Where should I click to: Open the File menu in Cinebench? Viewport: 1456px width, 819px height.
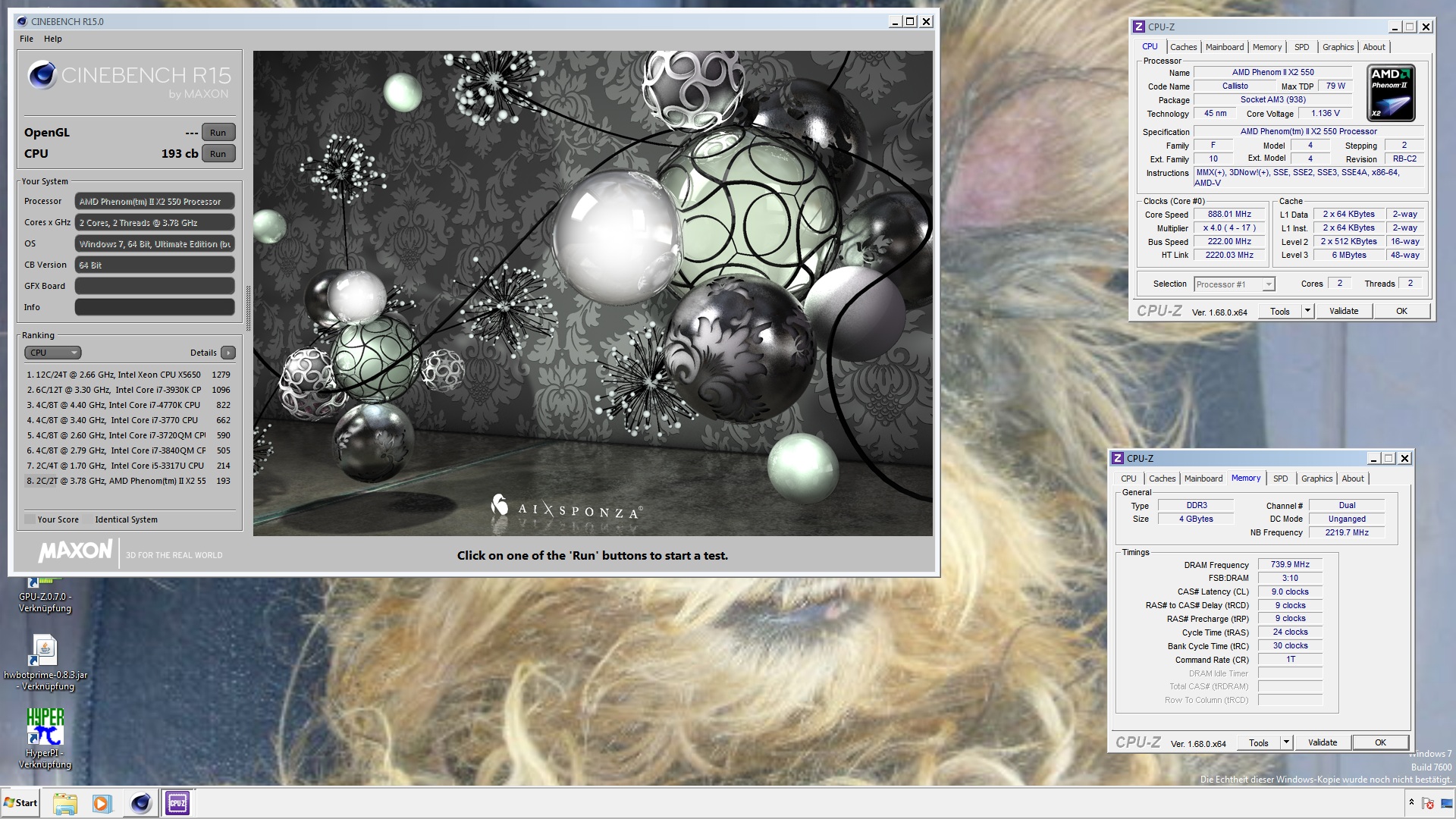(27, 39)
